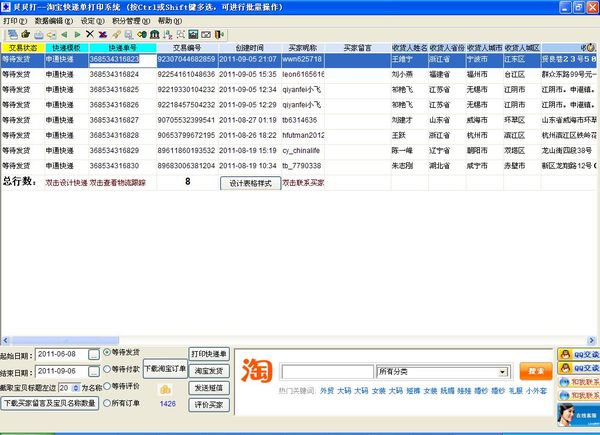
Task: Click the yellow left-arrow envelope toolbar icon
Action: point(51,35)
